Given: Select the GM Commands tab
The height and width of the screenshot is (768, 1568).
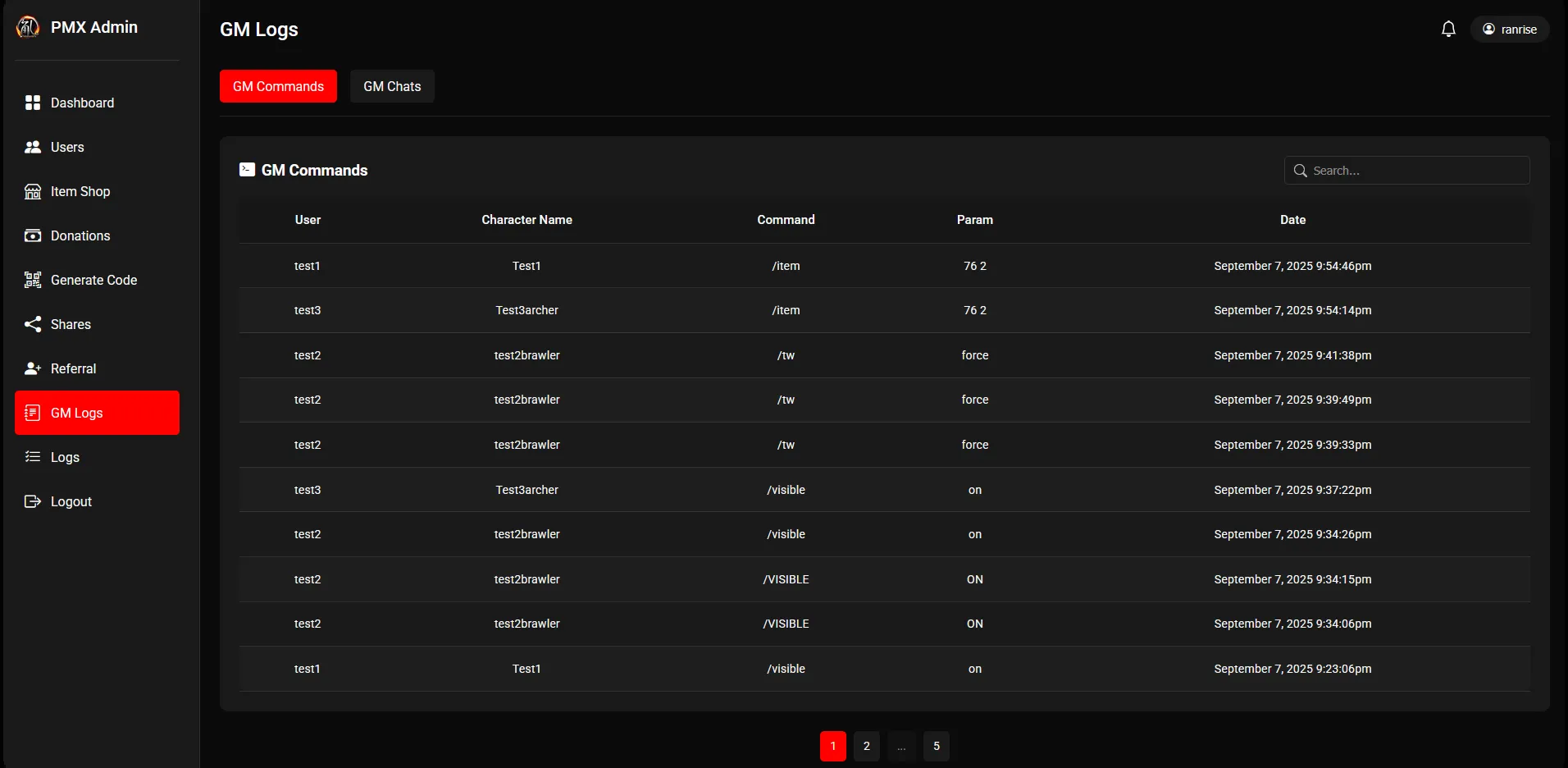Looking at the screenshot, I should click(x=278, y=86).
